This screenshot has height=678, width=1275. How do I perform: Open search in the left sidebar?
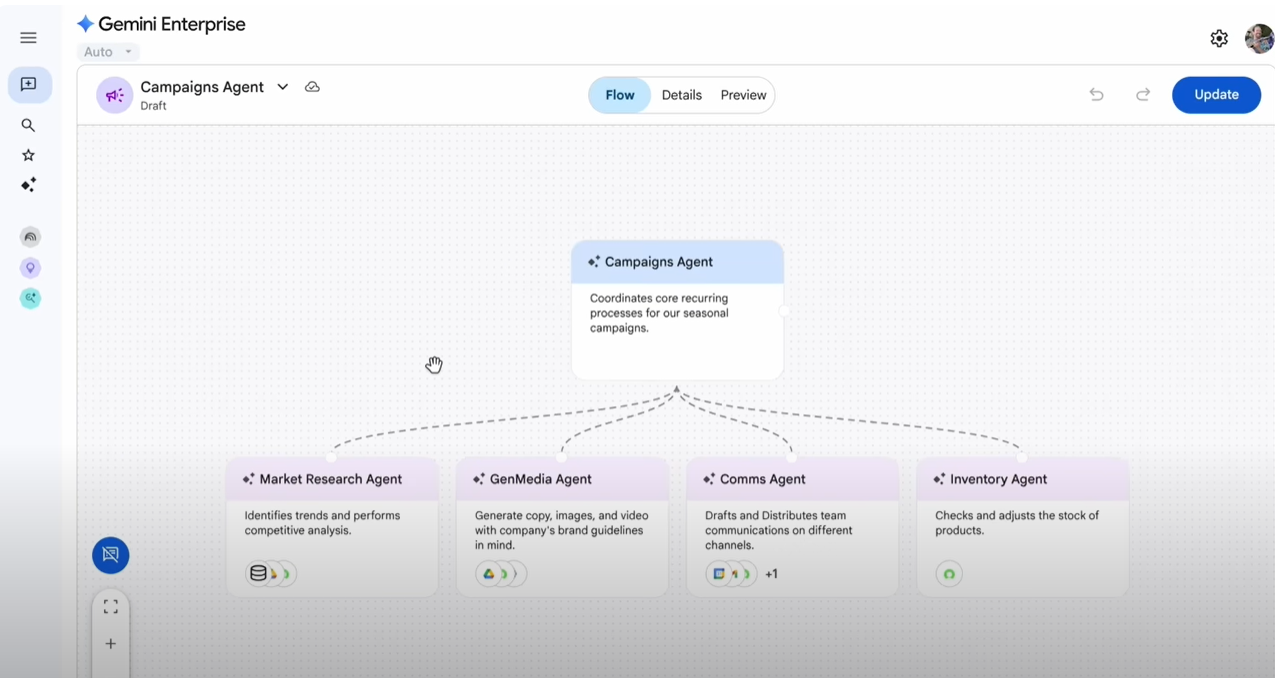pyautogui.click(x=28, y=125)
